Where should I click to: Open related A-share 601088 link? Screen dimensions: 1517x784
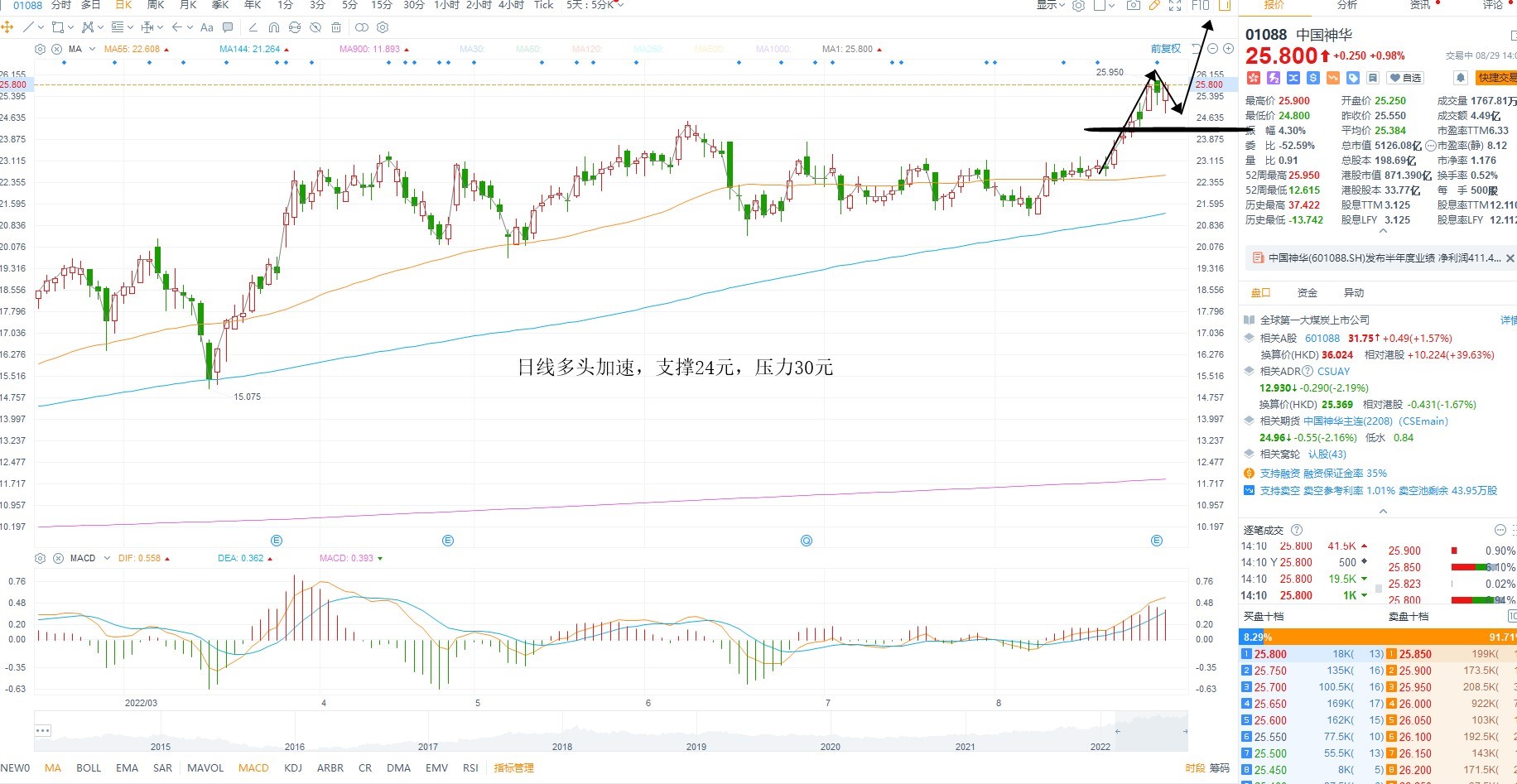tap(1322, 338)
